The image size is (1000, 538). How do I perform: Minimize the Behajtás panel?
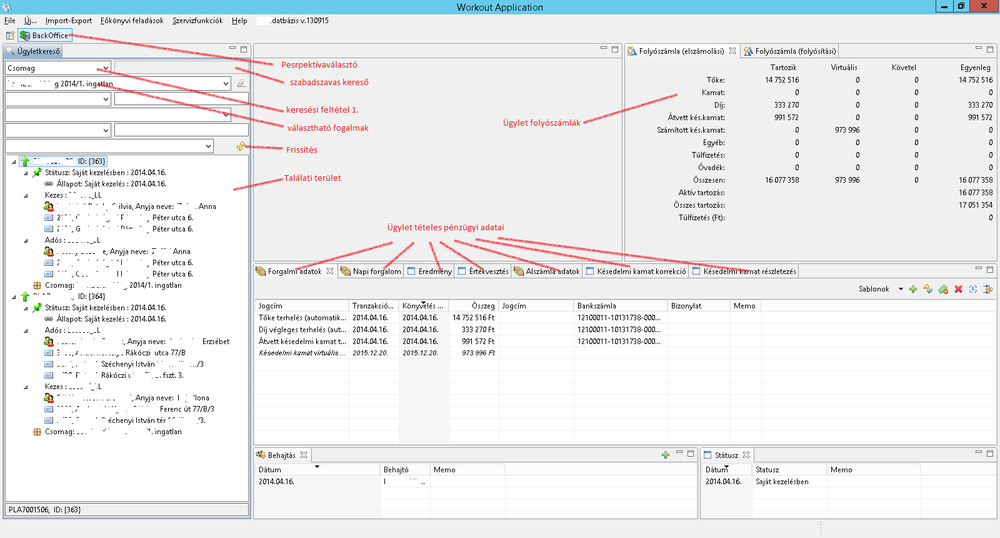[x=679, y=453]
